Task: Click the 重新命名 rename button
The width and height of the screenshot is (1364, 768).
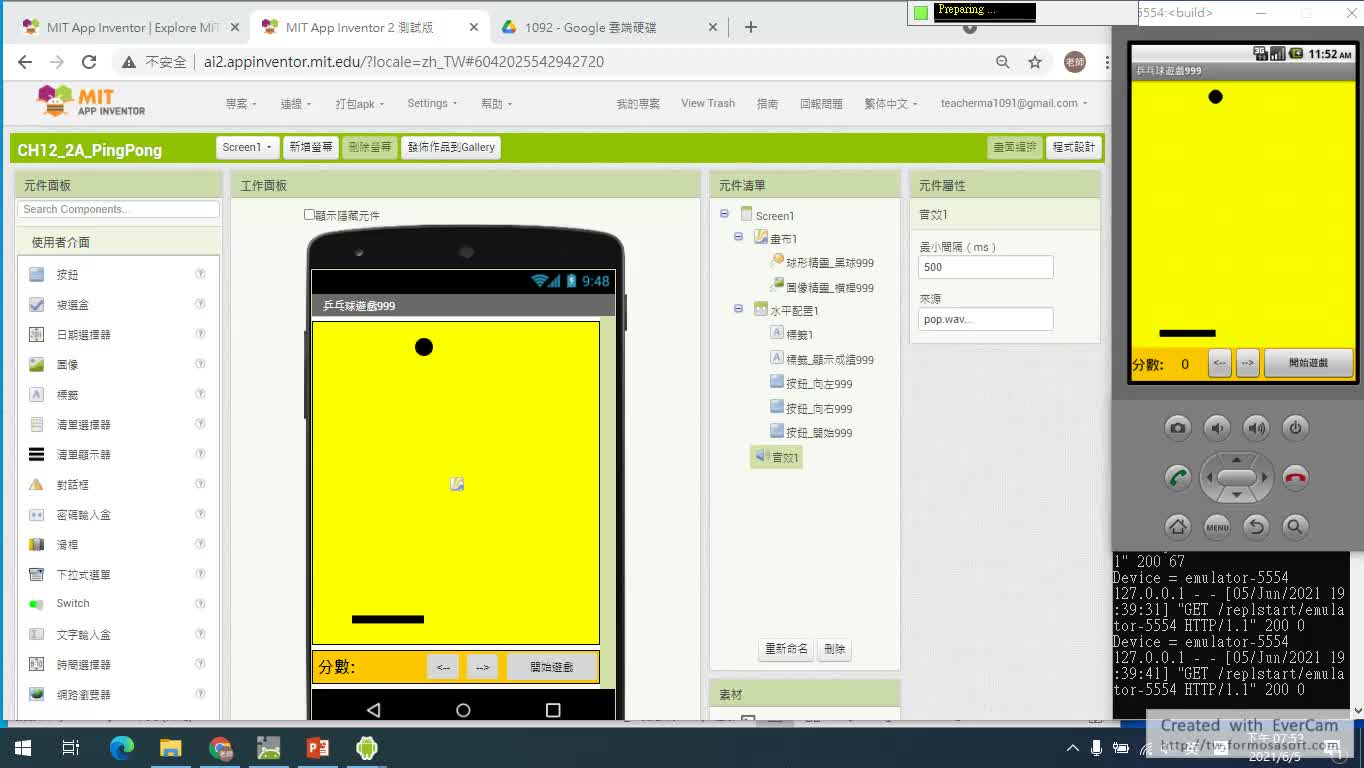Action: pyautogui.click(x=786, y=649)
